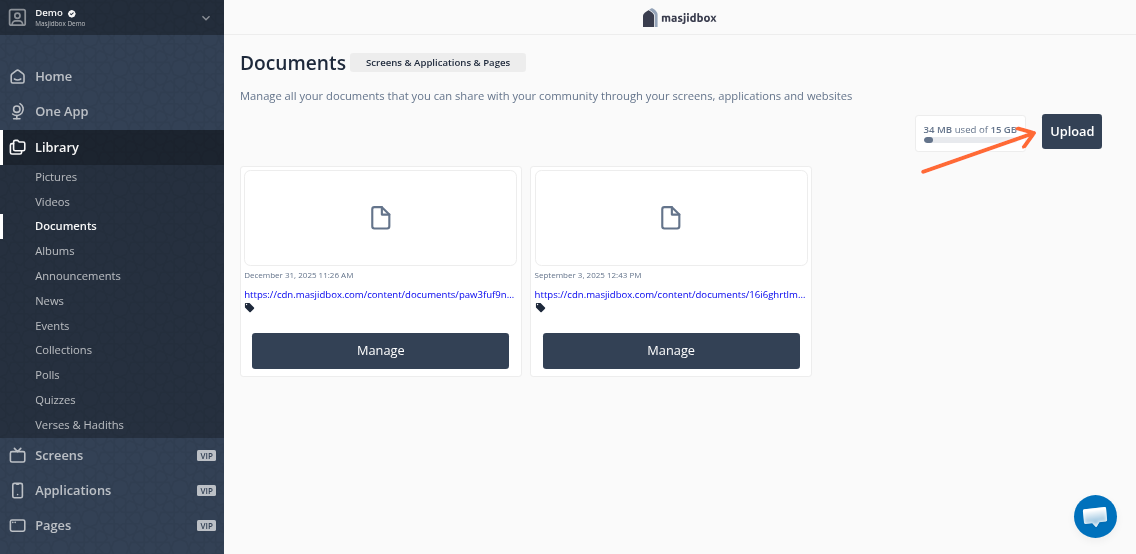The width and height of the screenshot is (1136, 554).
Task: Click the Pages window icon
Action: point(17,525)
